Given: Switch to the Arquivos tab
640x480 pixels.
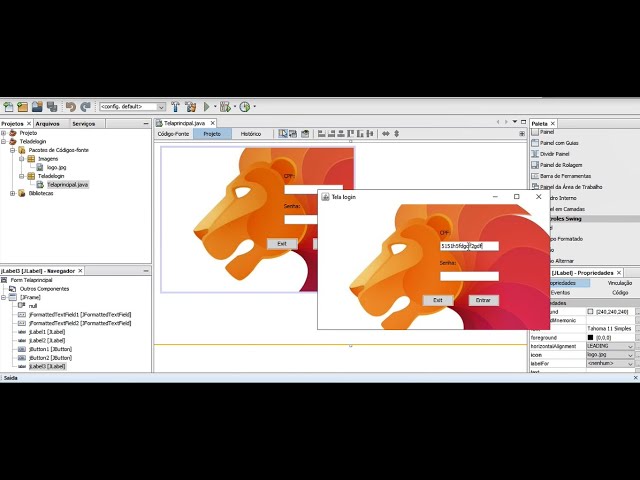Looking at the screenshot, I should pyautogui.click(x=47, y=124).
